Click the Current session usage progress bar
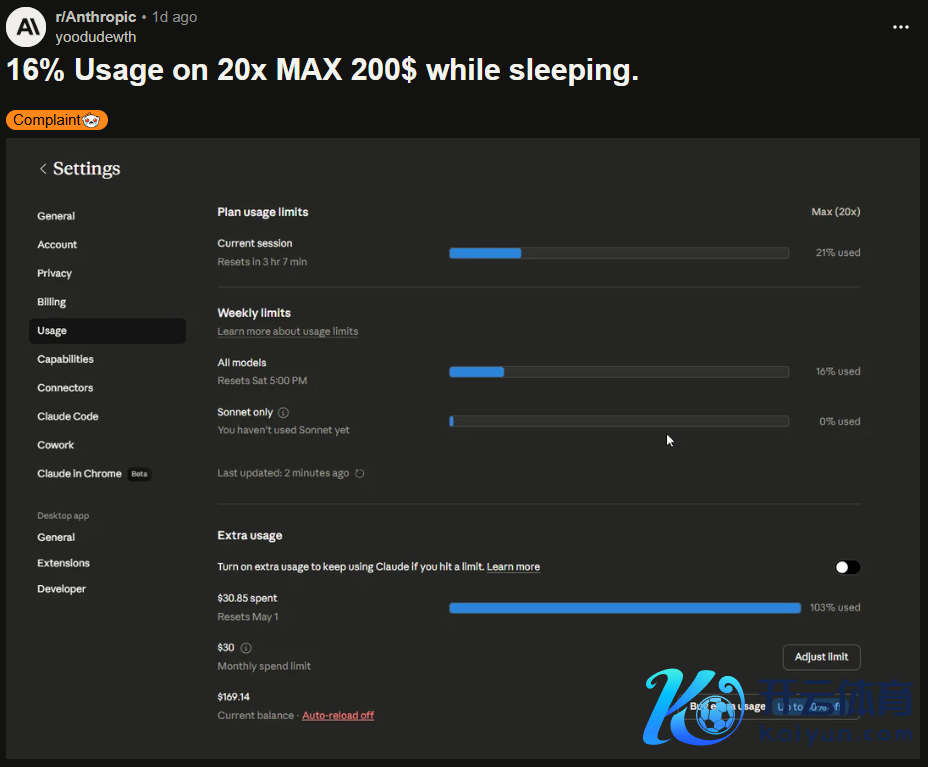Viewport: 928px width, 767px height. [x=618, y=253]
